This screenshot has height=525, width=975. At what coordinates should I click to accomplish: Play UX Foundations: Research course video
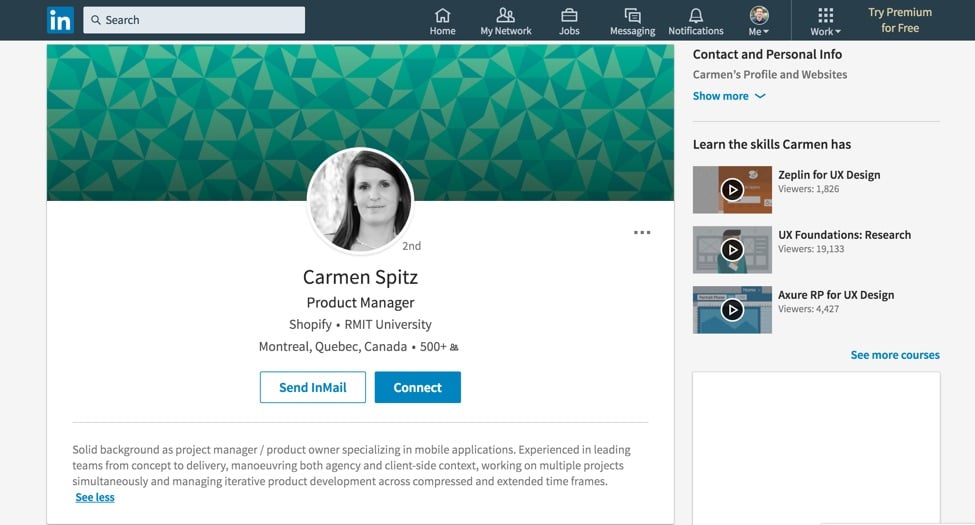click(732, 250)
